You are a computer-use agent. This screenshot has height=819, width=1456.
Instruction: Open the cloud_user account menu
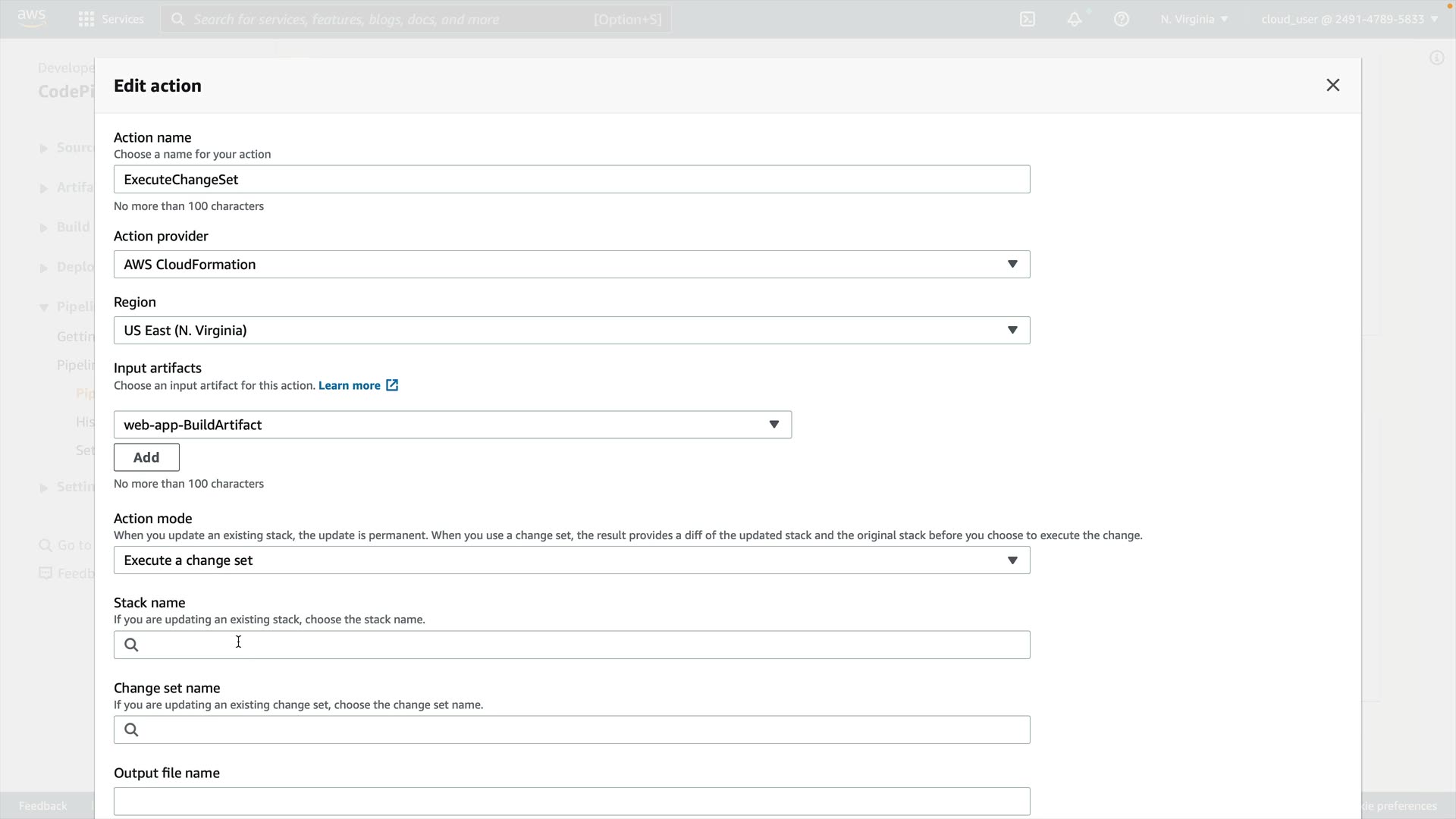click(x=1349, y=19)
